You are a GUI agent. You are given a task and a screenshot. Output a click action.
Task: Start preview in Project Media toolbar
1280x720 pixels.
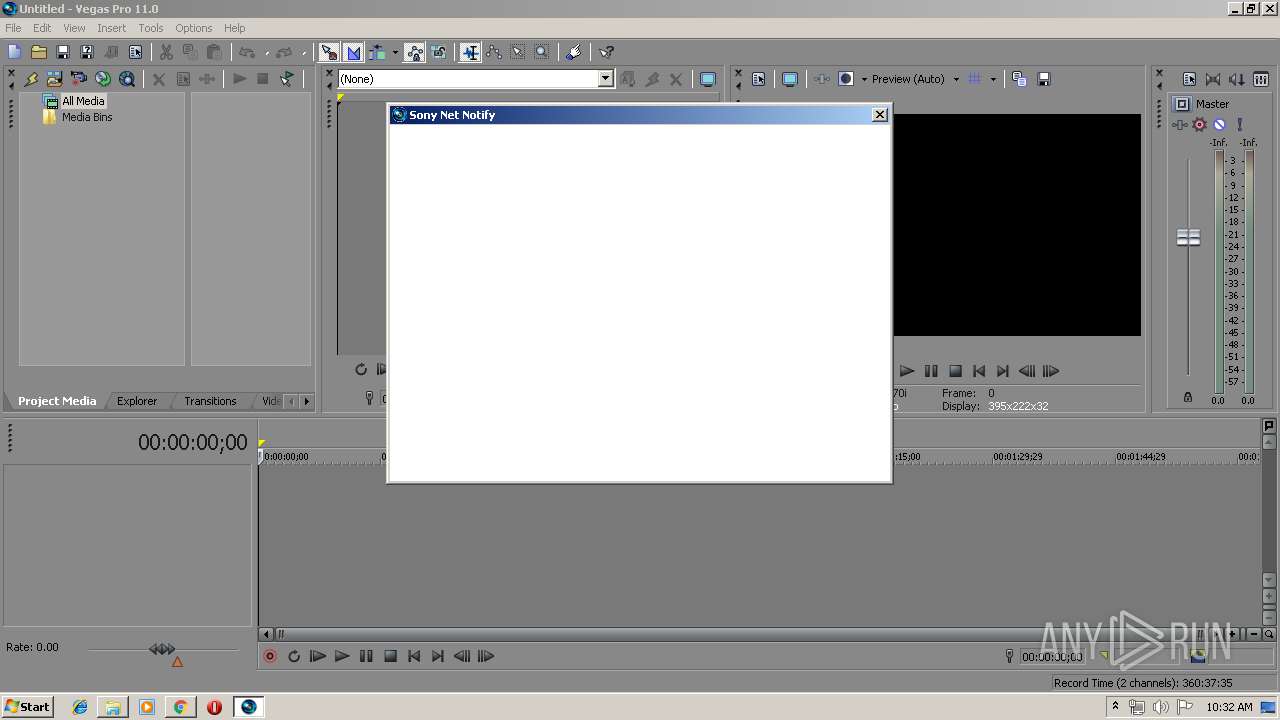239,79
